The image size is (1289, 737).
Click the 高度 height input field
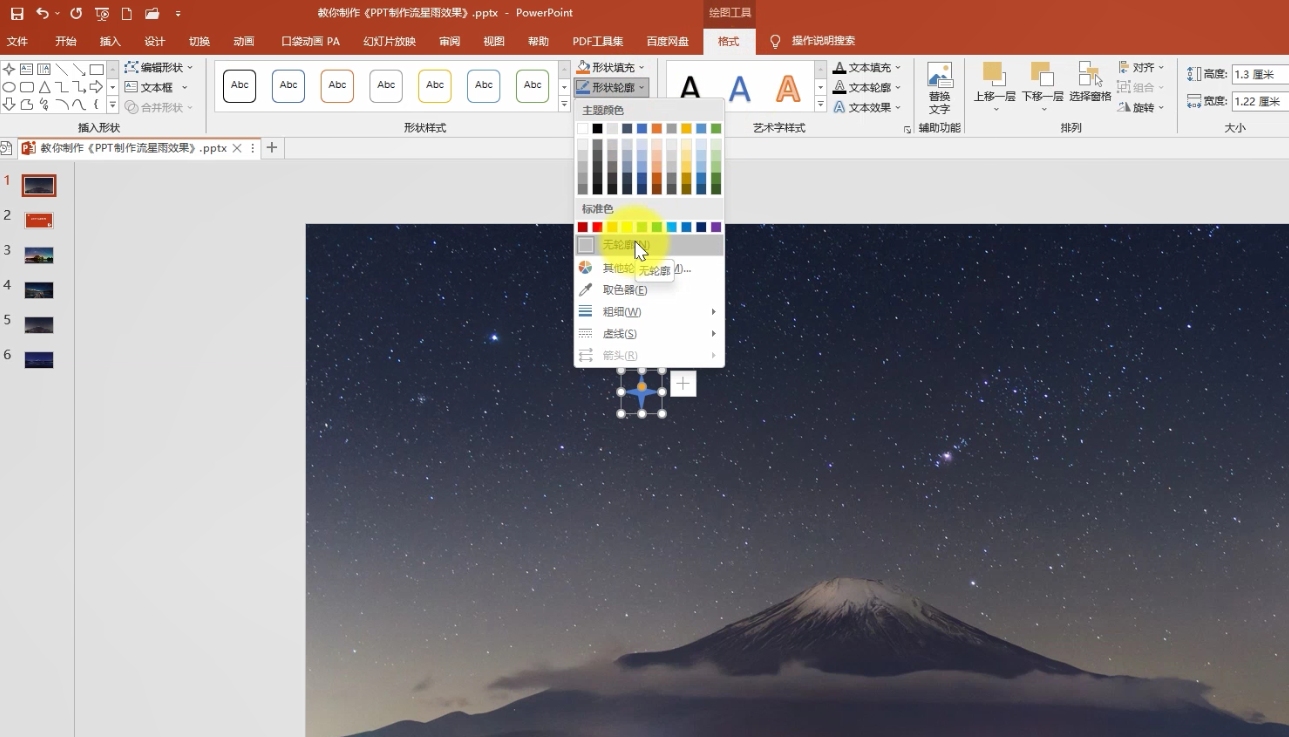pos(1260,74)
